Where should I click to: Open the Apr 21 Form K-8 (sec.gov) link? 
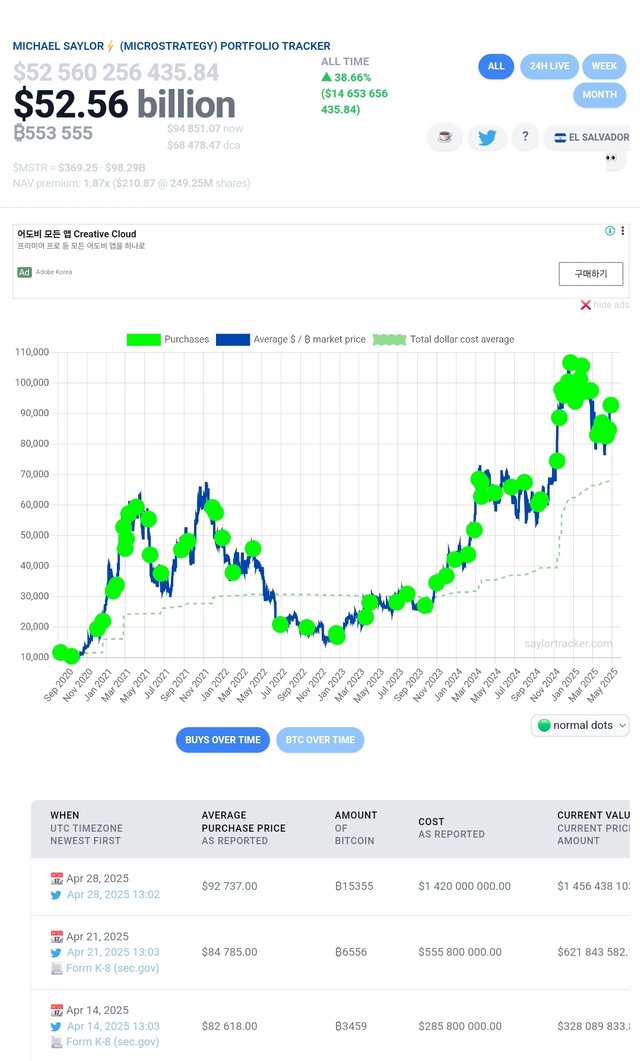112,968
